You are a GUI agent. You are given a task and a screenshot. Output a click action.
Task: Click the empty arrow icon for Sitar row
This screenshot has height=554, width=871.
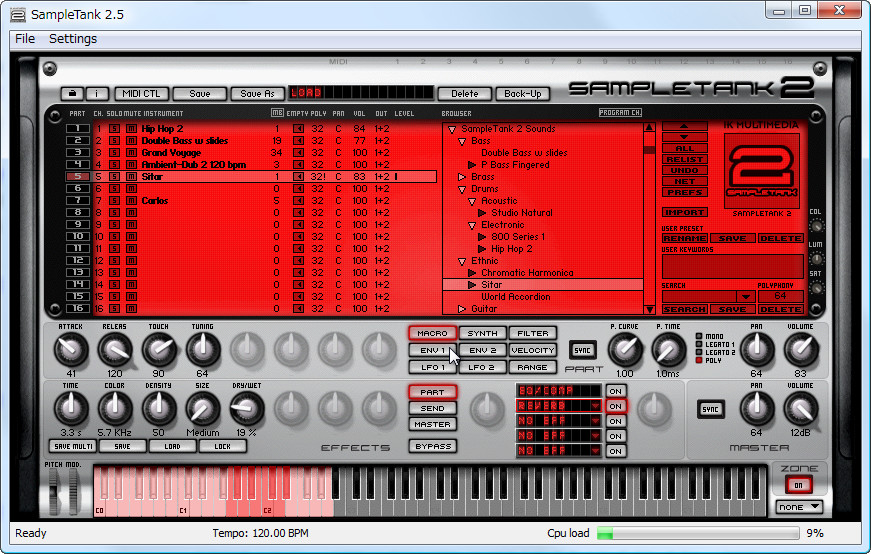[298, 177]
